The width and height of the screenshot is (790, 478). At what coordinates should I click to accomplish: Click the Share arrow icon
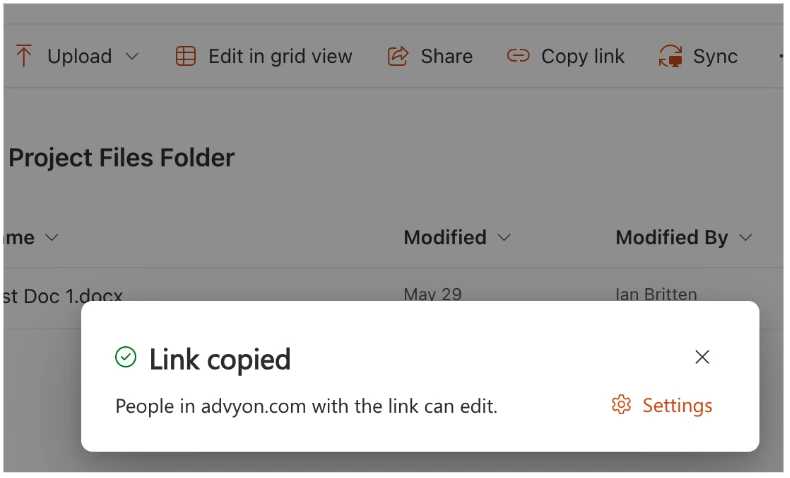398,56
